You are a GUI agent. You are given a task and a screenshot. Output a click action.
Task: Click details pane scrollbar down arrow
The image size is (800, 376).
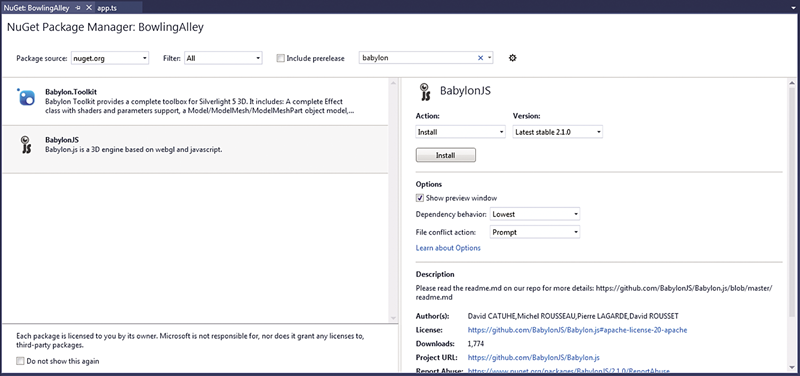pos(792,368)
